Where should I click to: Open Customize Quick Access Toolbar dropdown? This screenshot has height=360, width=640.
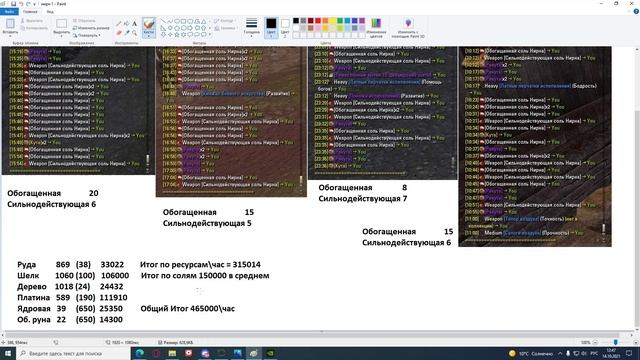pos(34,4)
